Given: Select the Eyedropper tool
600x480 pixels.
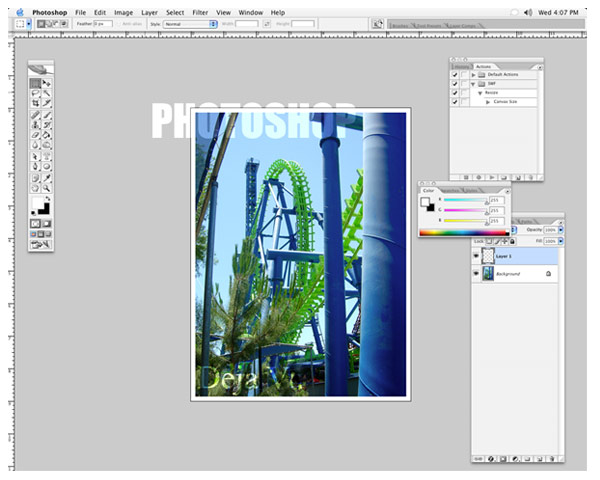Looking at the screenshot, I should [x=47, y=178].
